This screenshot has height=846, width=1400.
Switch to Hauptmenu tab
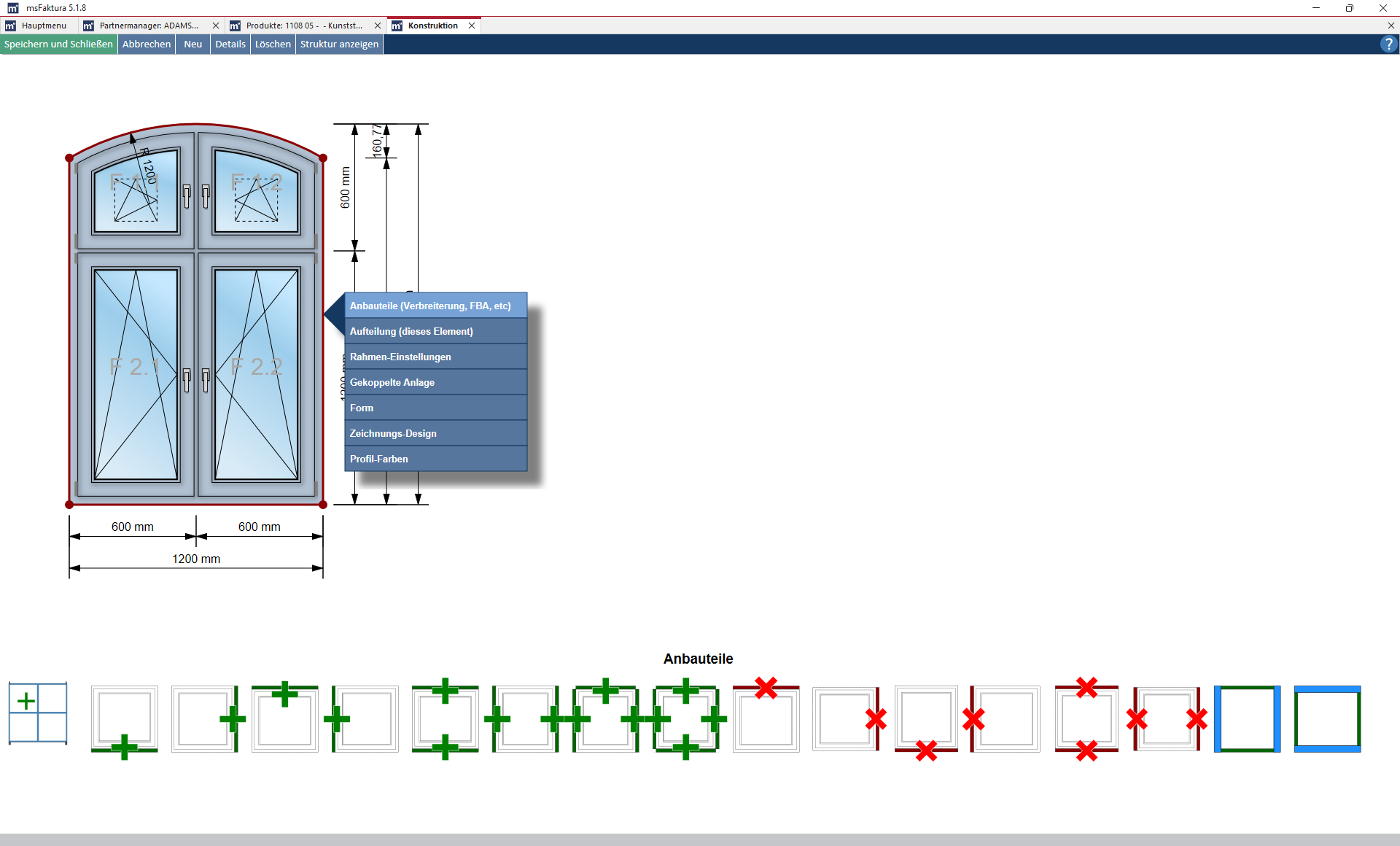(44, 26)
